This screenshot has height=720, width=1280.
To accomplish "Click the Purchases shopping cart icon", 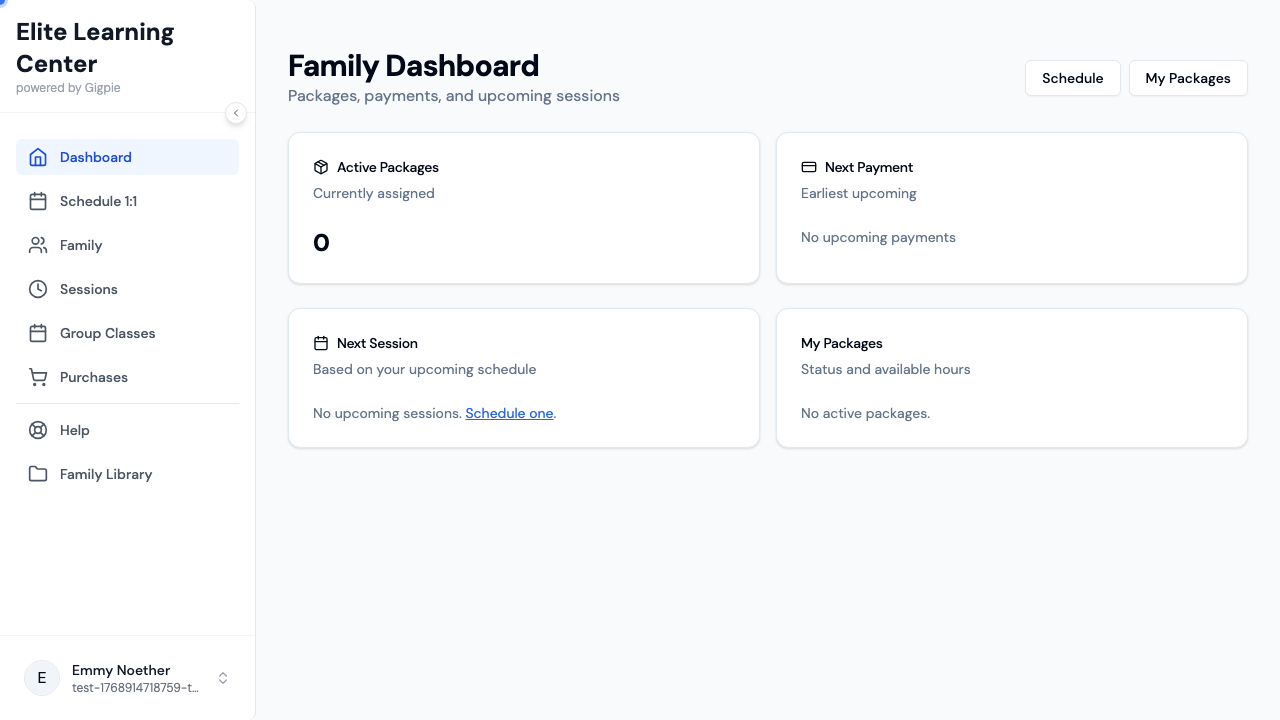I will pos(38,377).
